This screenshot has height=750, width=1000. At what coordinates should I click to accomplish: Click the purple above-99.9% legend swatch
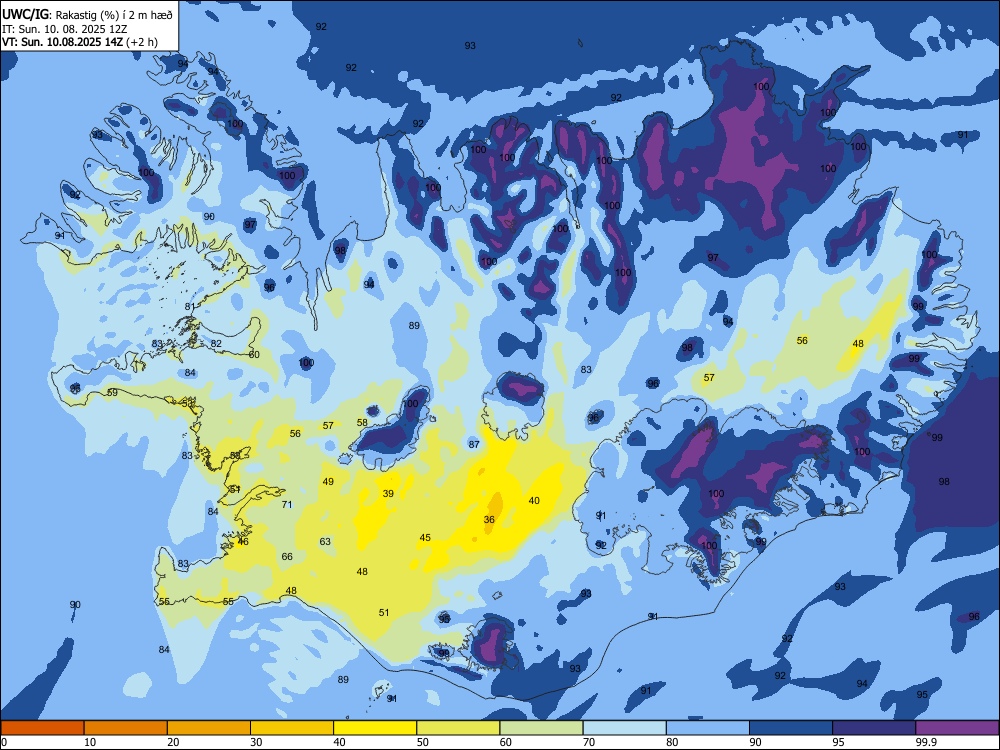point(957,728)
